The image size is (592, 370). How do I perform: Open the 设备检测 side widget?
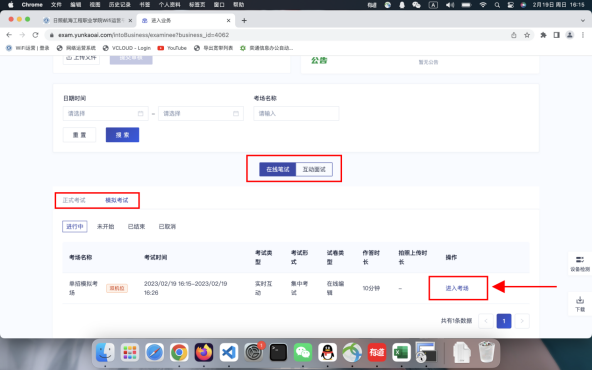coord(580,264)
